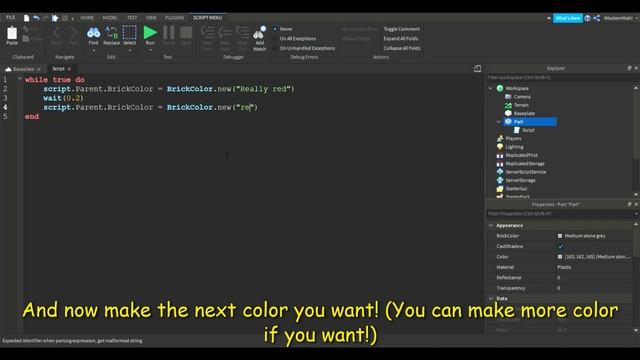Click the share icon near username
This screenshot has height=360, width=640.
click(596, 18)
